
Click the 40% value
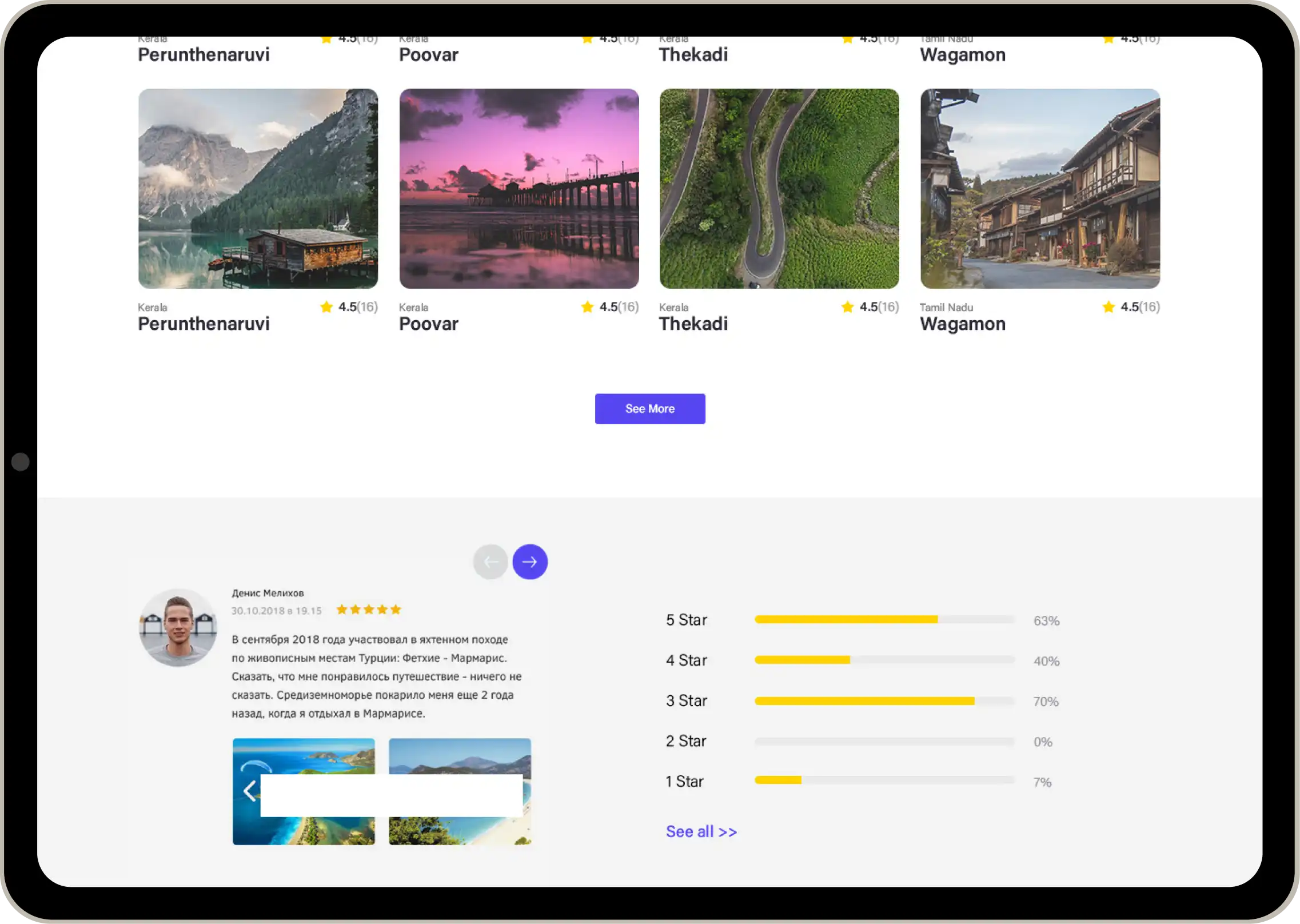tap(1046, 662)
